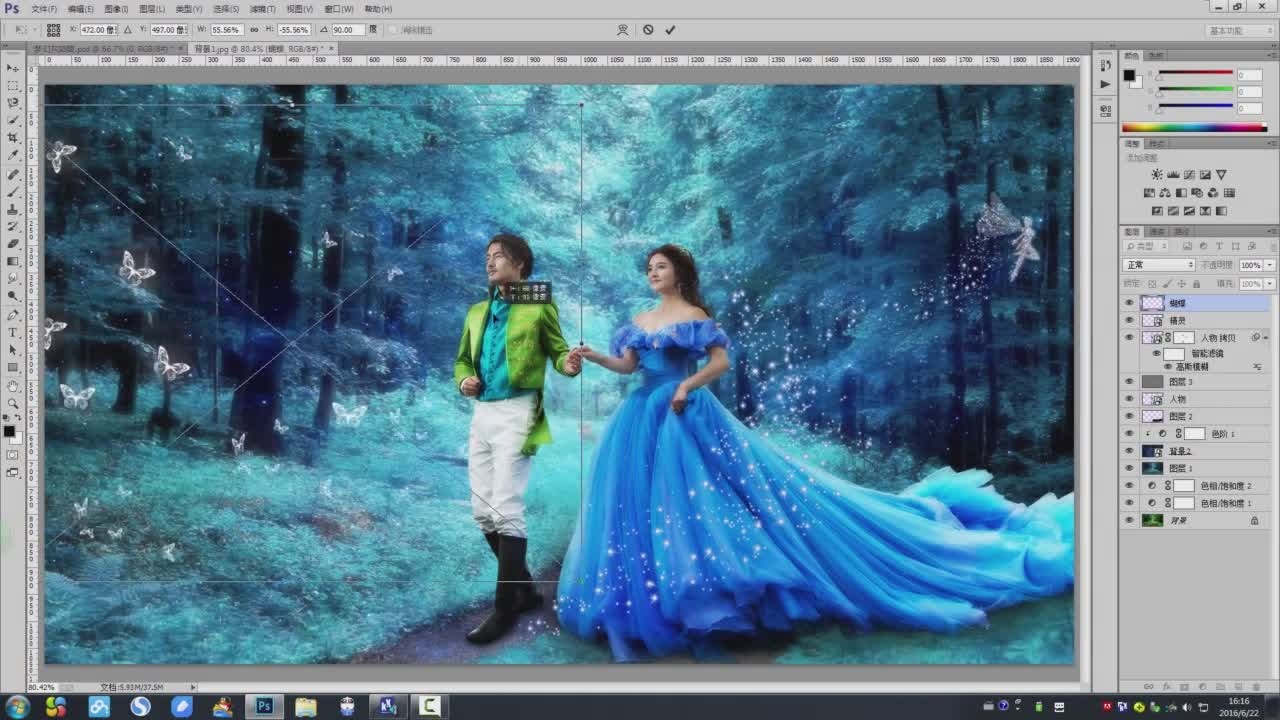
Task: Pick a color from the spectrum ramp
Action: (1194, 127)
